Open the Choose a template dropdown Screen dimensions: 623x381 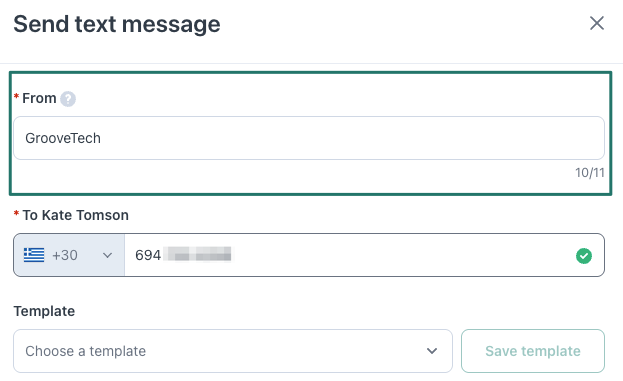click(232, 351)
